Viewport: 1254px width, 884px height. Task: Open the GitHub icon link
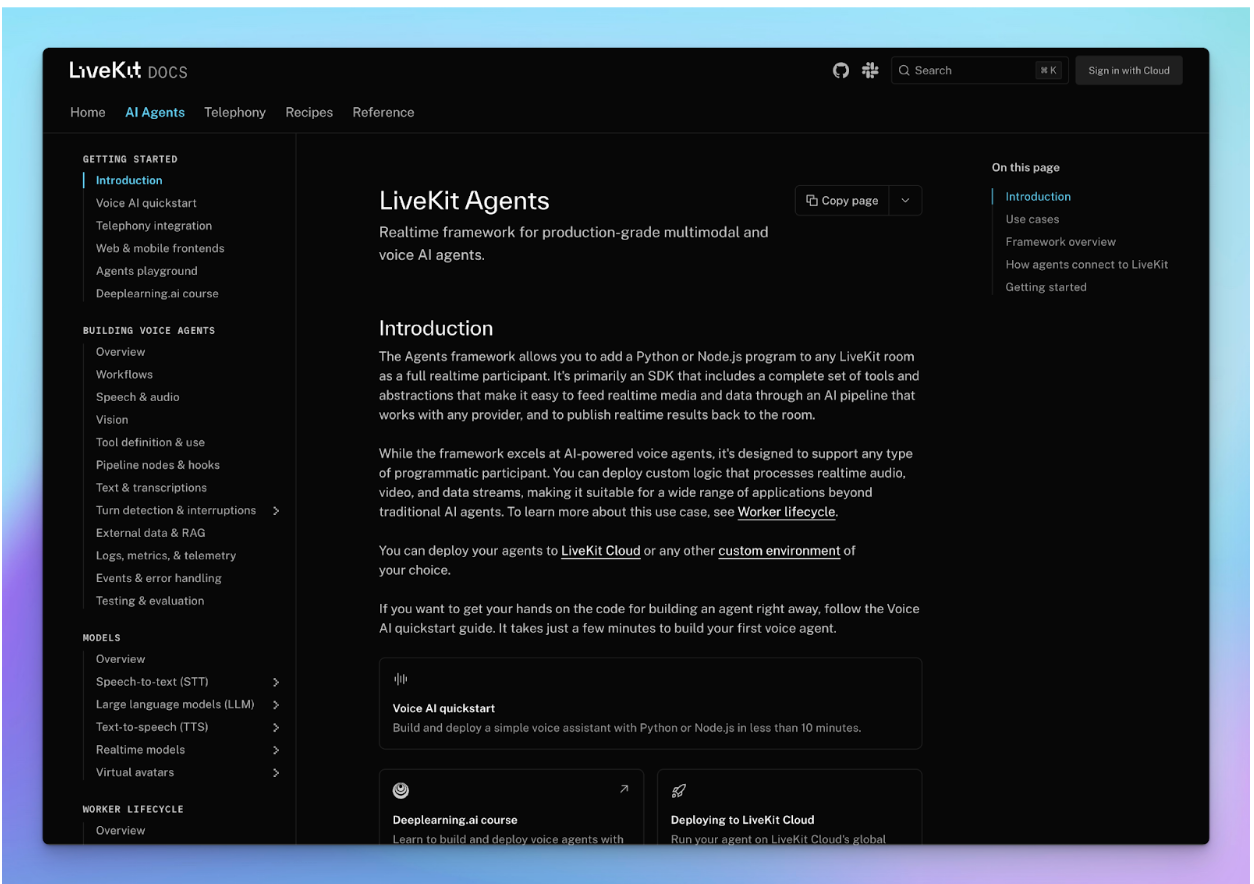pyautogui.click(x=841, y=70)
